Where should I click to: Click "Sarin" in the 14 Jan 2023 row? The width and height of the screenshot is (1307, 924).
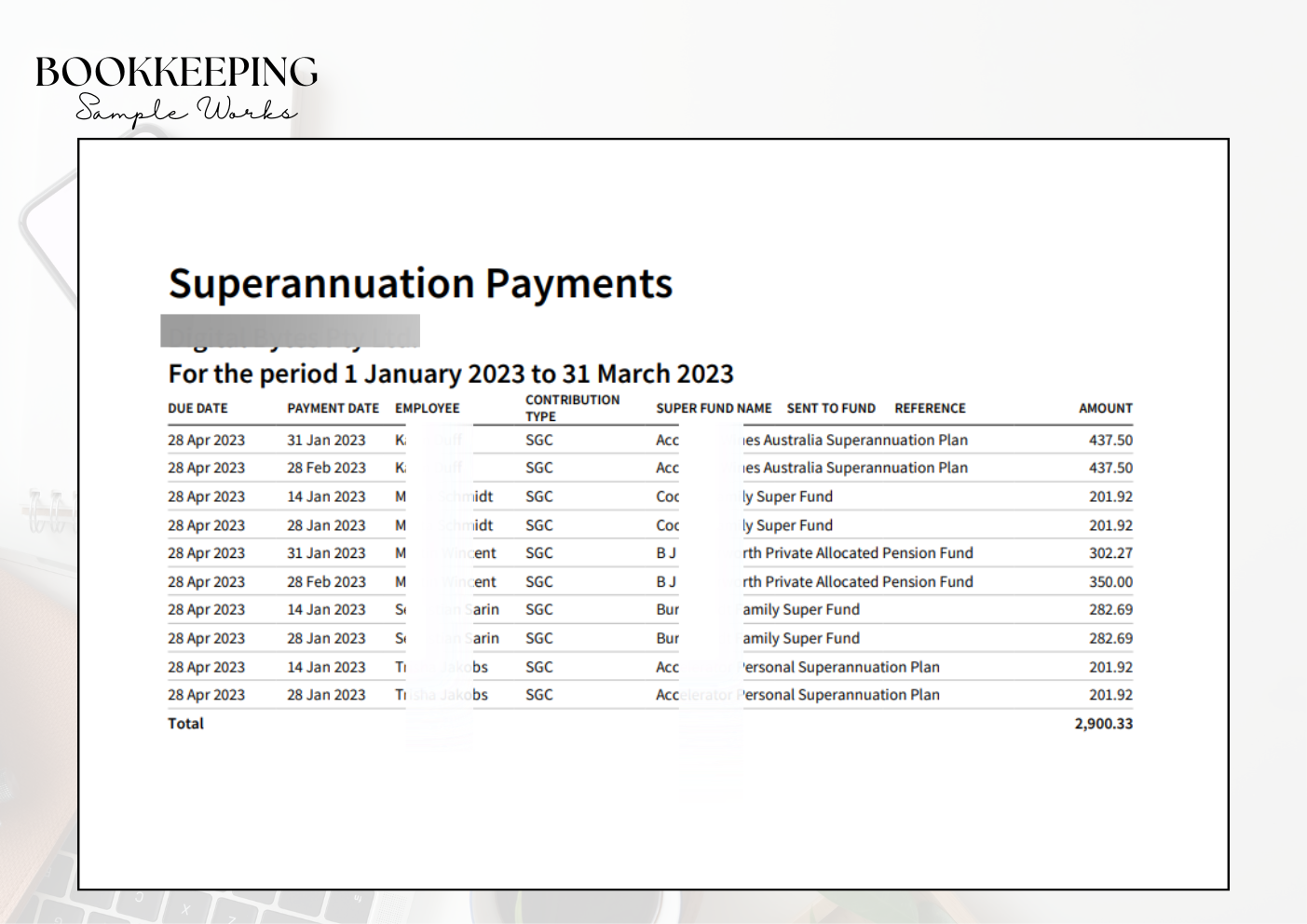pyautogui.click(x=483, y=610)
